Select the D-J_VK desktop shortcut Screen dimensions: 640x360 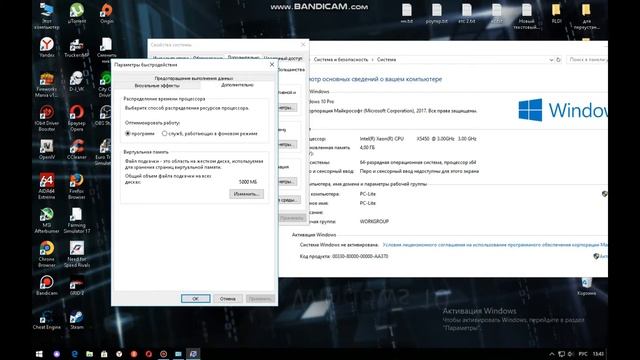[76, 81]
